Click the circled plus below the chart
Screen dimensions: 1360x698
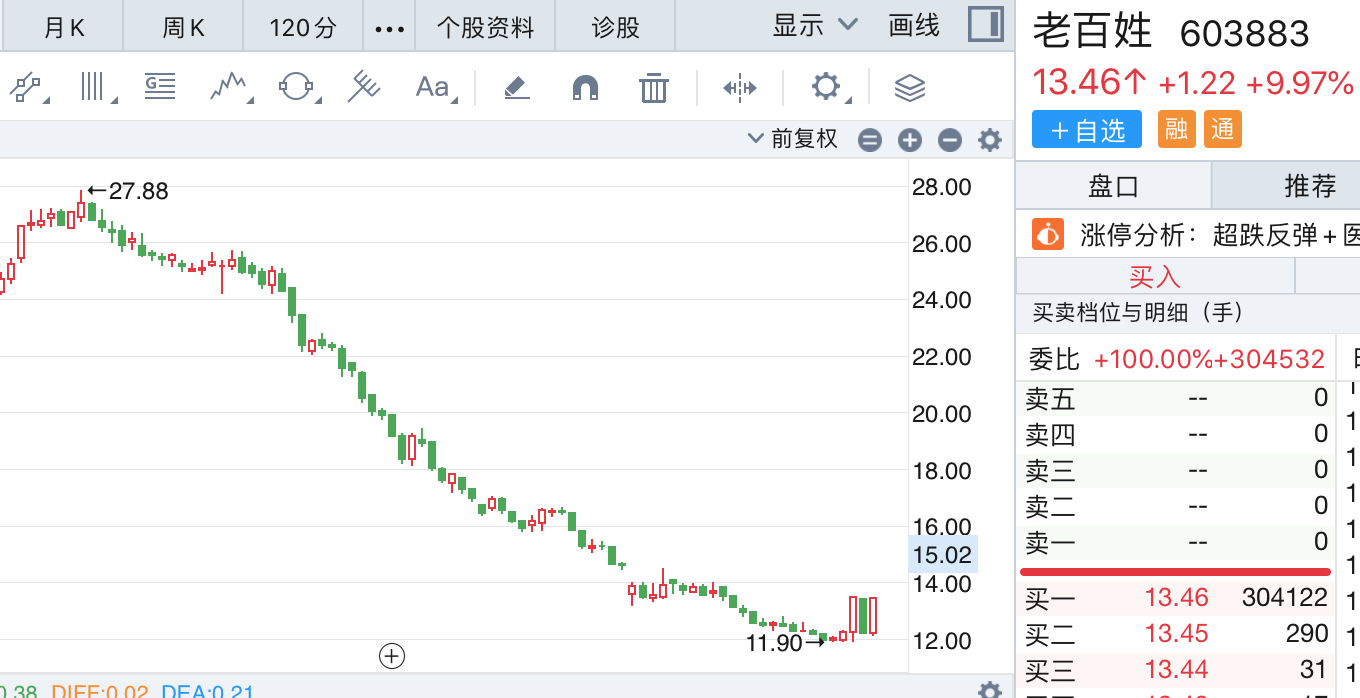[392, 656]
